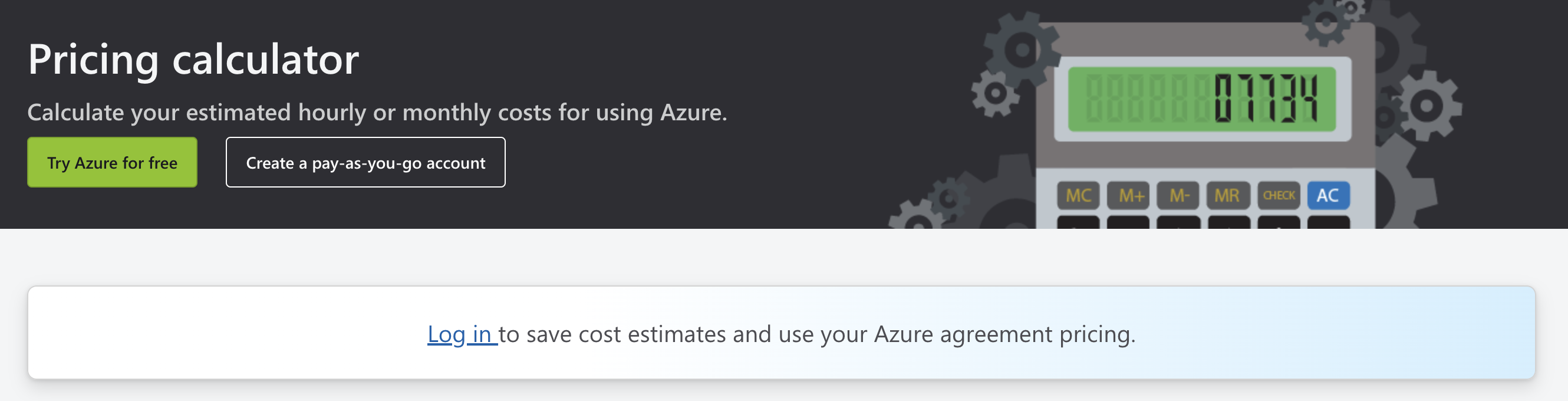Image resolution: width=1568 pixels, height=401 pixels.
Task: Click the Pricing calculator heading
Action: [193, 59]
